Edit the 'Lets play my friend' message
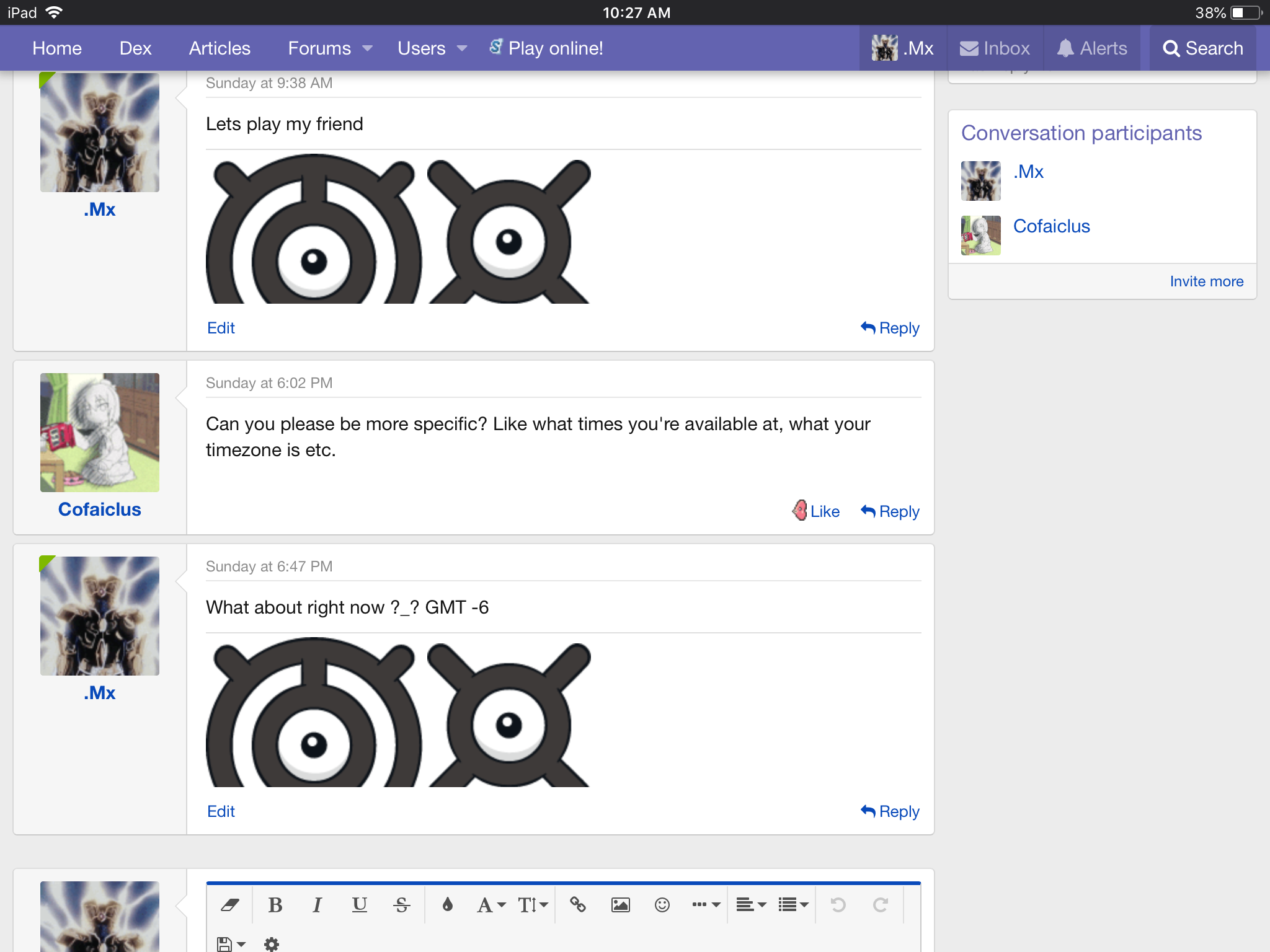Image resolution: width=1270 pixels, height=952 pixels. [221, 328]
